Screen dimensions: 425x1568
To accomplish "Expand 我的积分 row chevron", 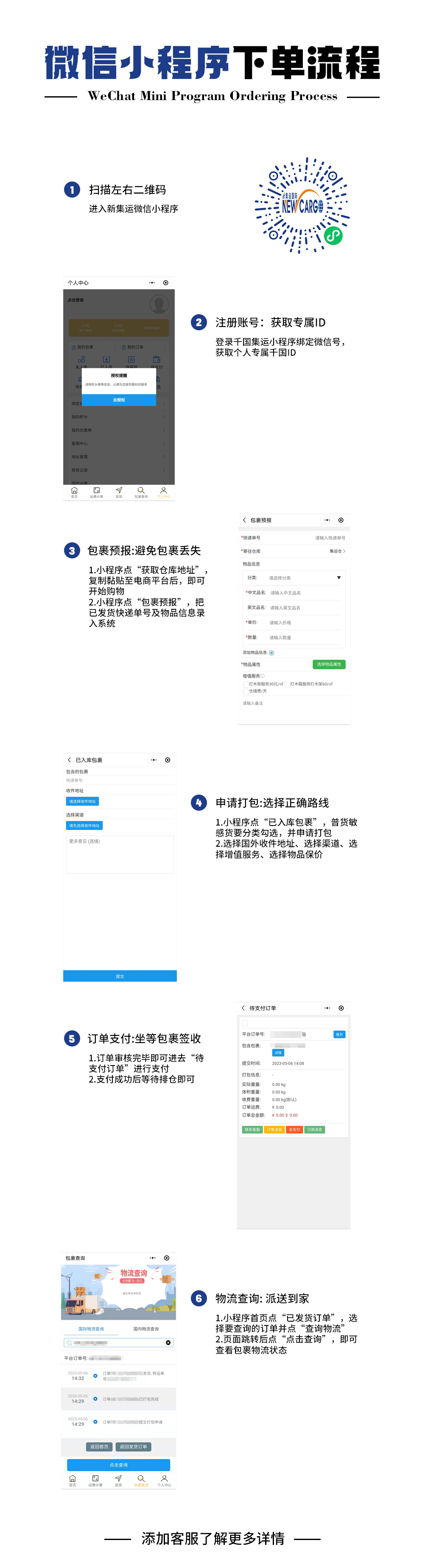I will pos(165,417).
